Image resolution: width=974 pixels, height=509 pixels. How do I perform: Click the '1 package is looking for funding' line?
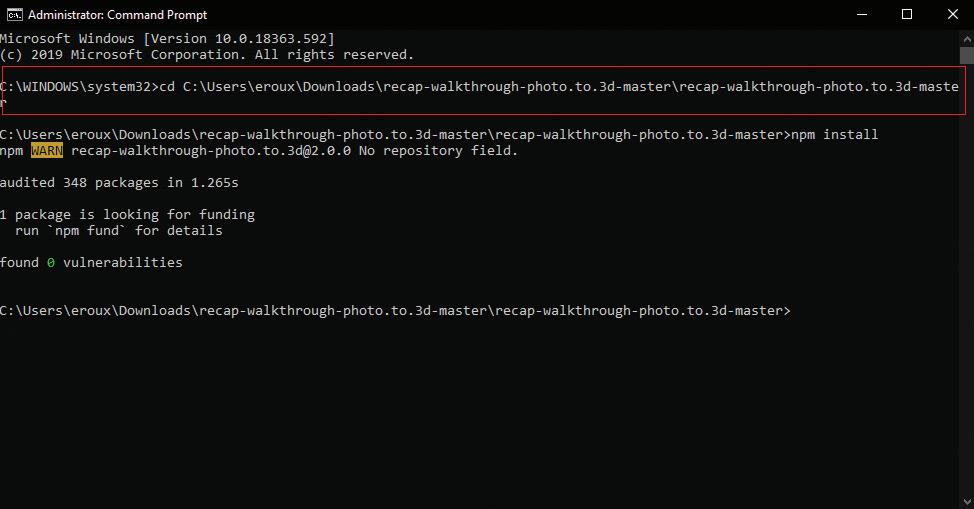point(127,214)
